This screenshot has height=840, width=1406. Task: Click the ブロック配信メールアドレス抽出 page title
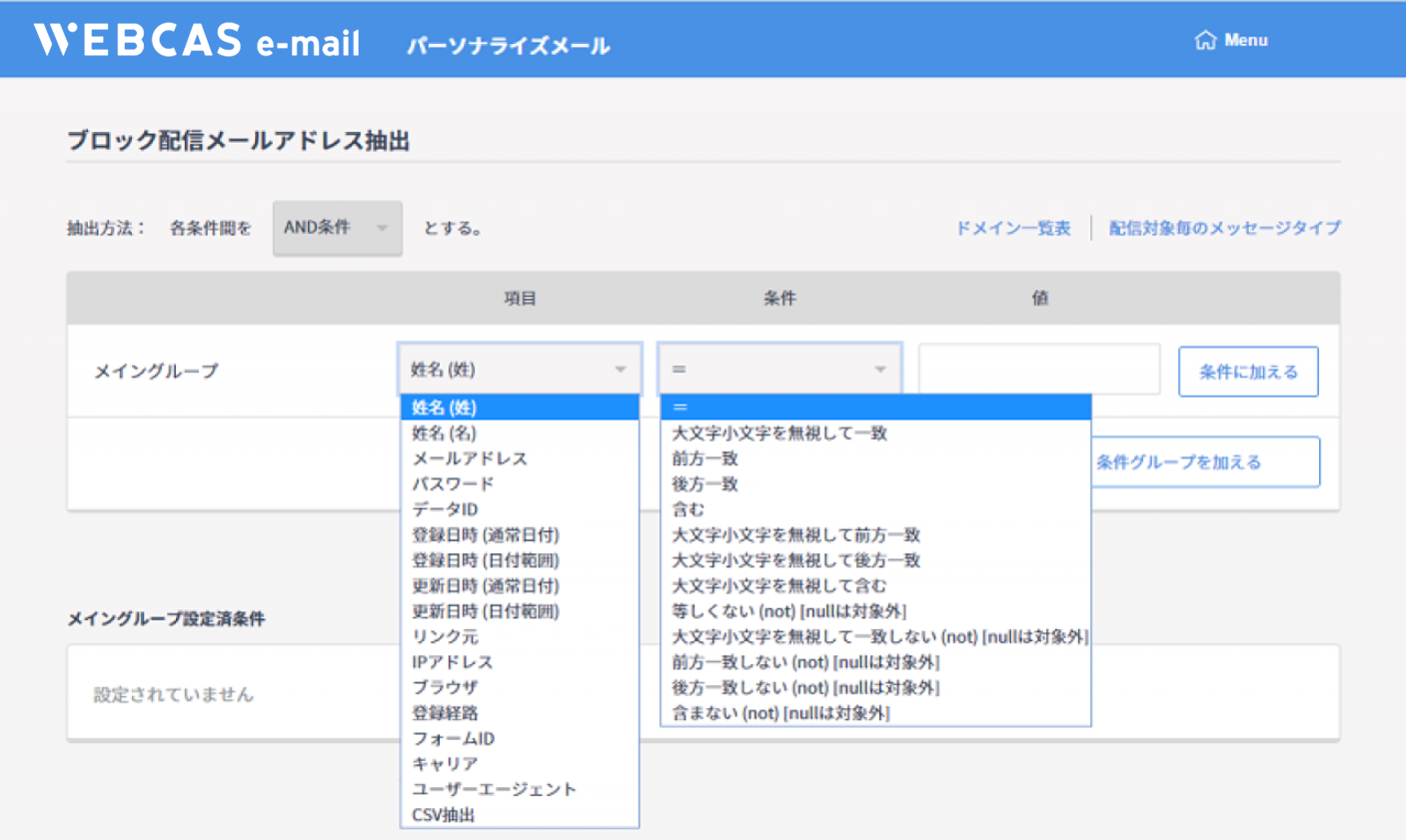(x=239, y=141)
